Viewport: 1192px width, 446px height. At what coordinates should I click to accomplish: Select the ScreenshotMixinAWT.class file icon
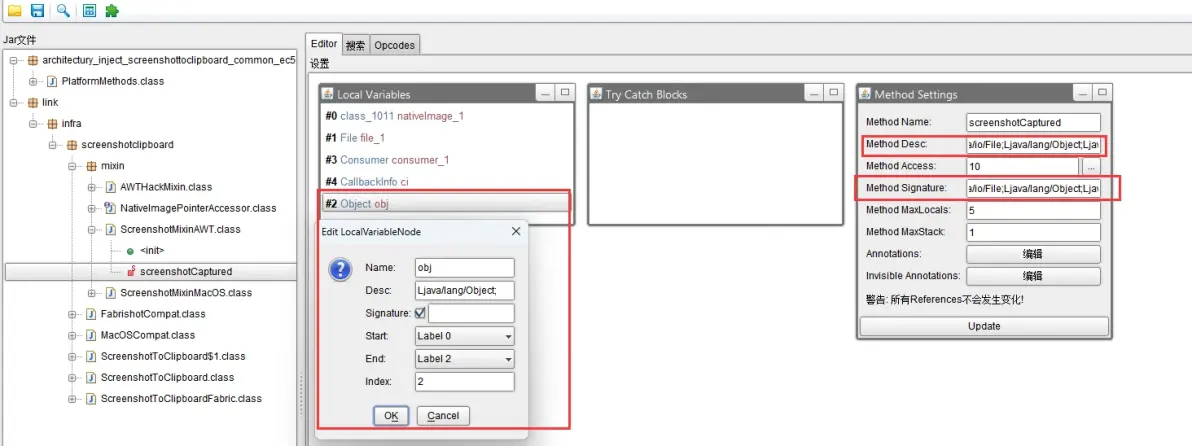(x=111, y=229)
